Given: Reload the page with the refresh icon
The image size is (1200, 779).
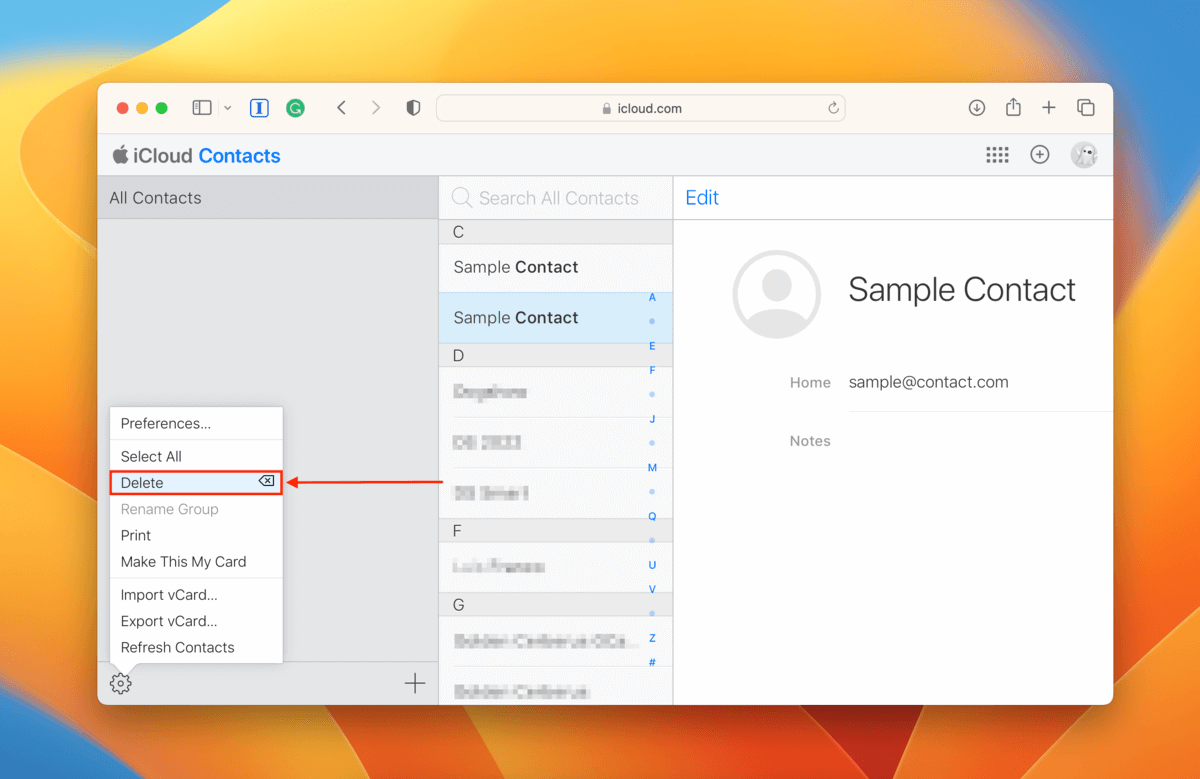Looking at the screenshot, I should point(833,108).
